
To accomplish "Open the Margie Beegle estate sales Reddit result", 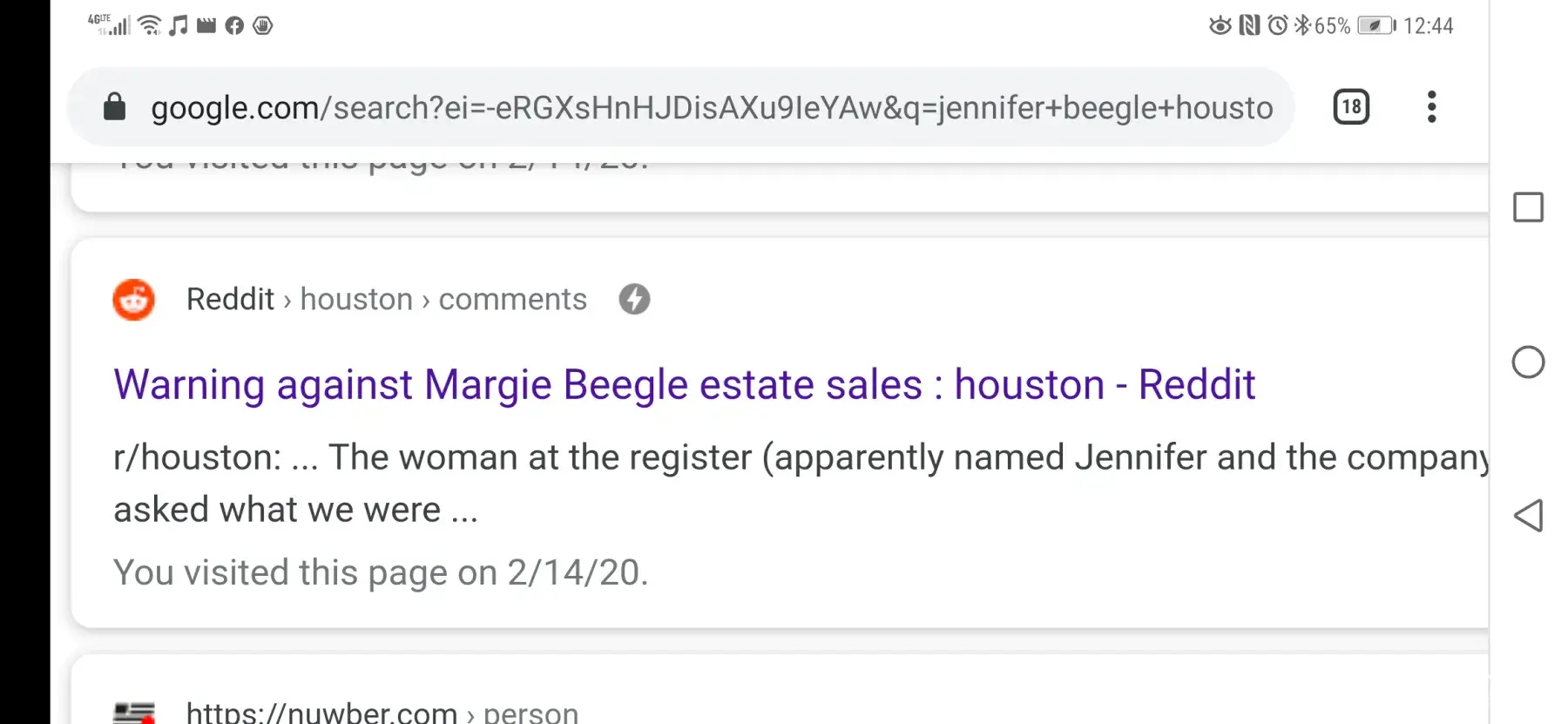I will (x=684, y=385).
